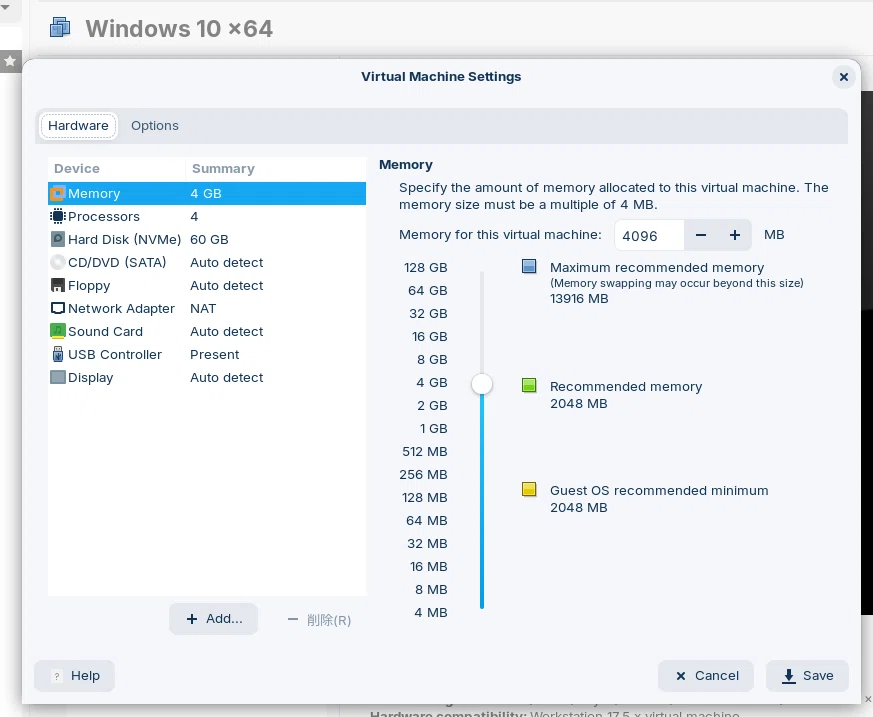Click the 60 GB summary value
The image size is (873, 717).
coord(209,239)
